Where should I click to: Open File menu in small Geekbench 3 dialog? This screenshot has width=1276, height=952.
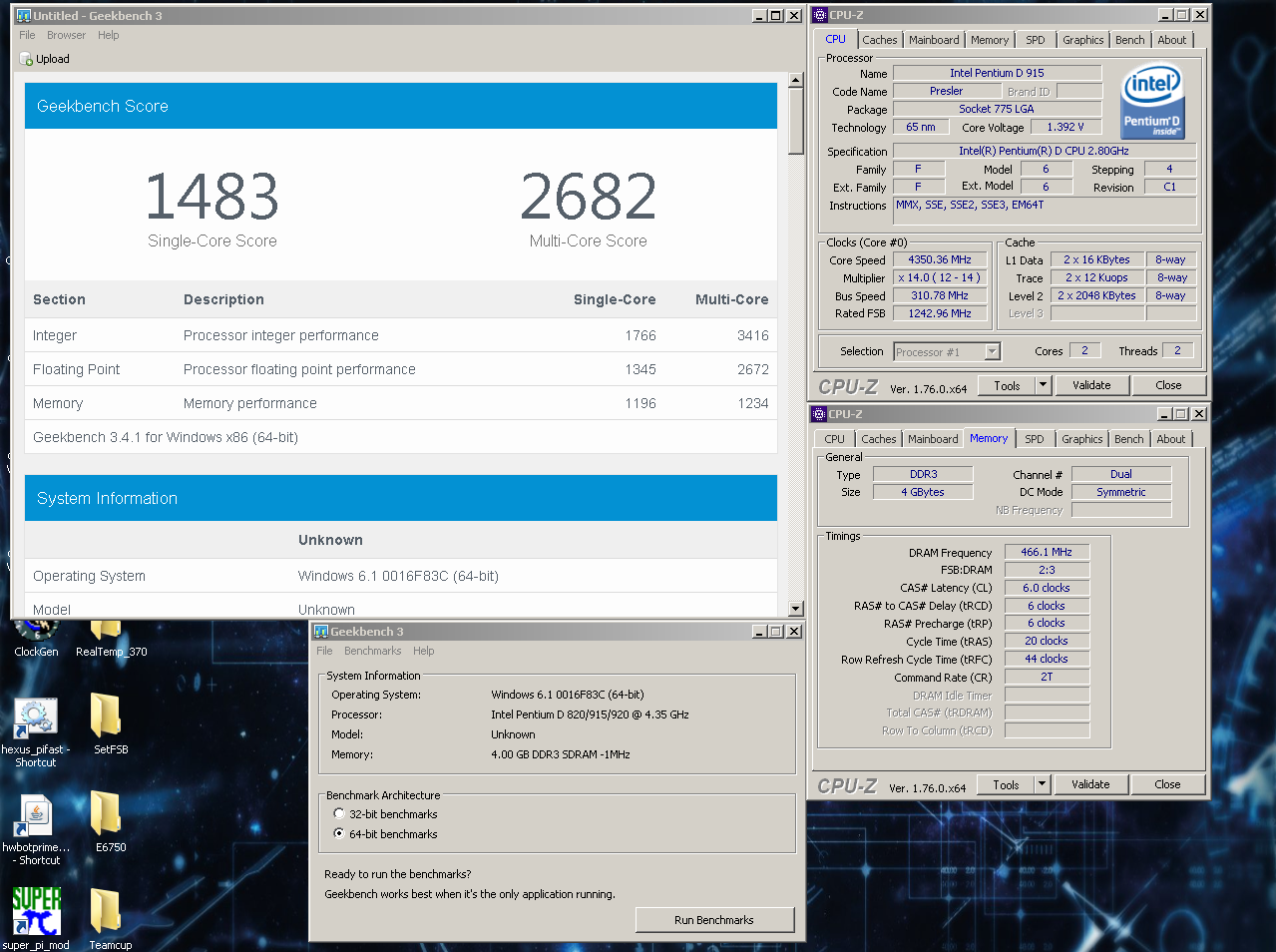(x=324, y=652)
